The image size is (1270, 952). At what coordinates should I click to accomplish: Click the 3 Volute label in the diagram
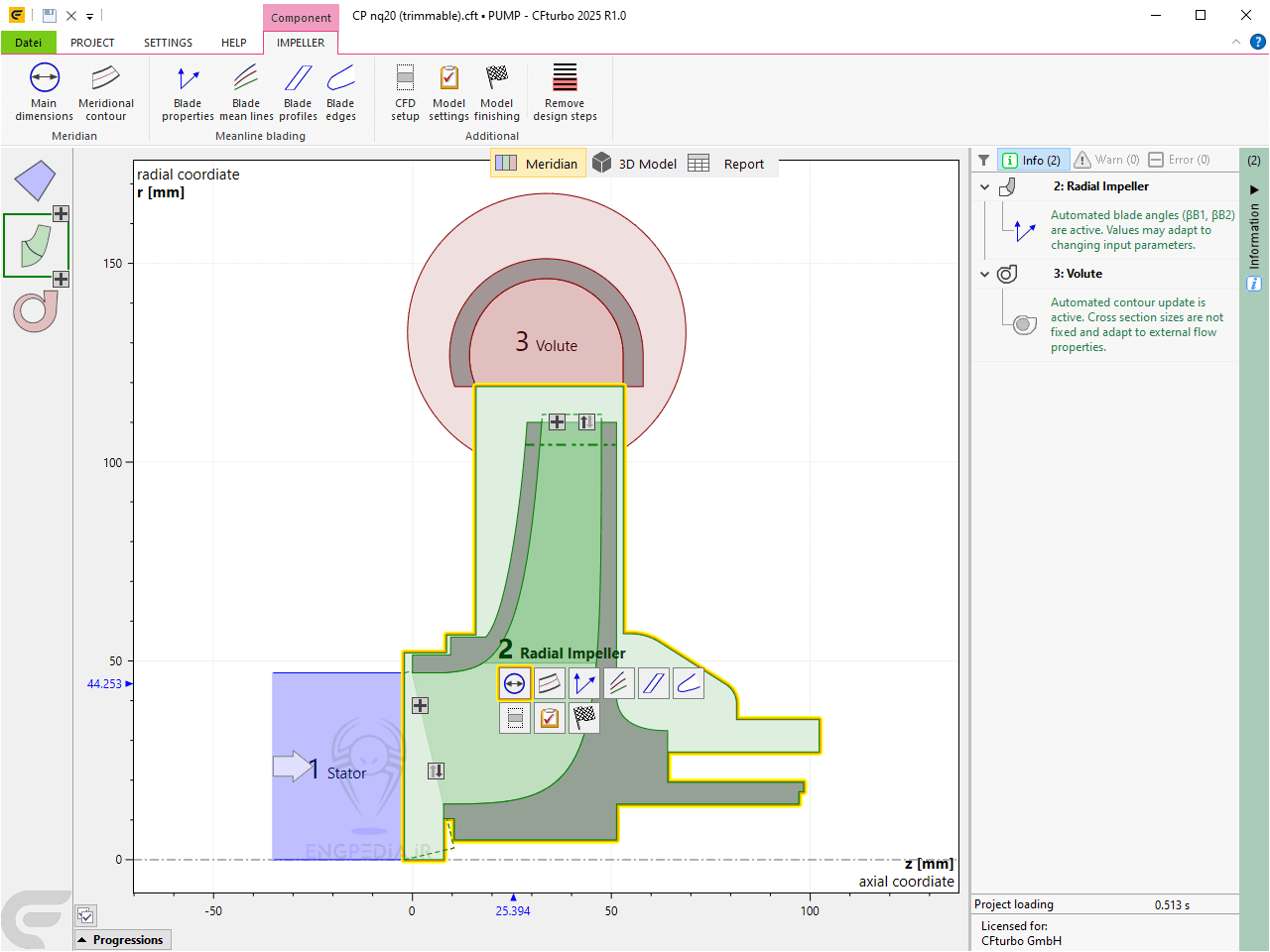(546, 343)
